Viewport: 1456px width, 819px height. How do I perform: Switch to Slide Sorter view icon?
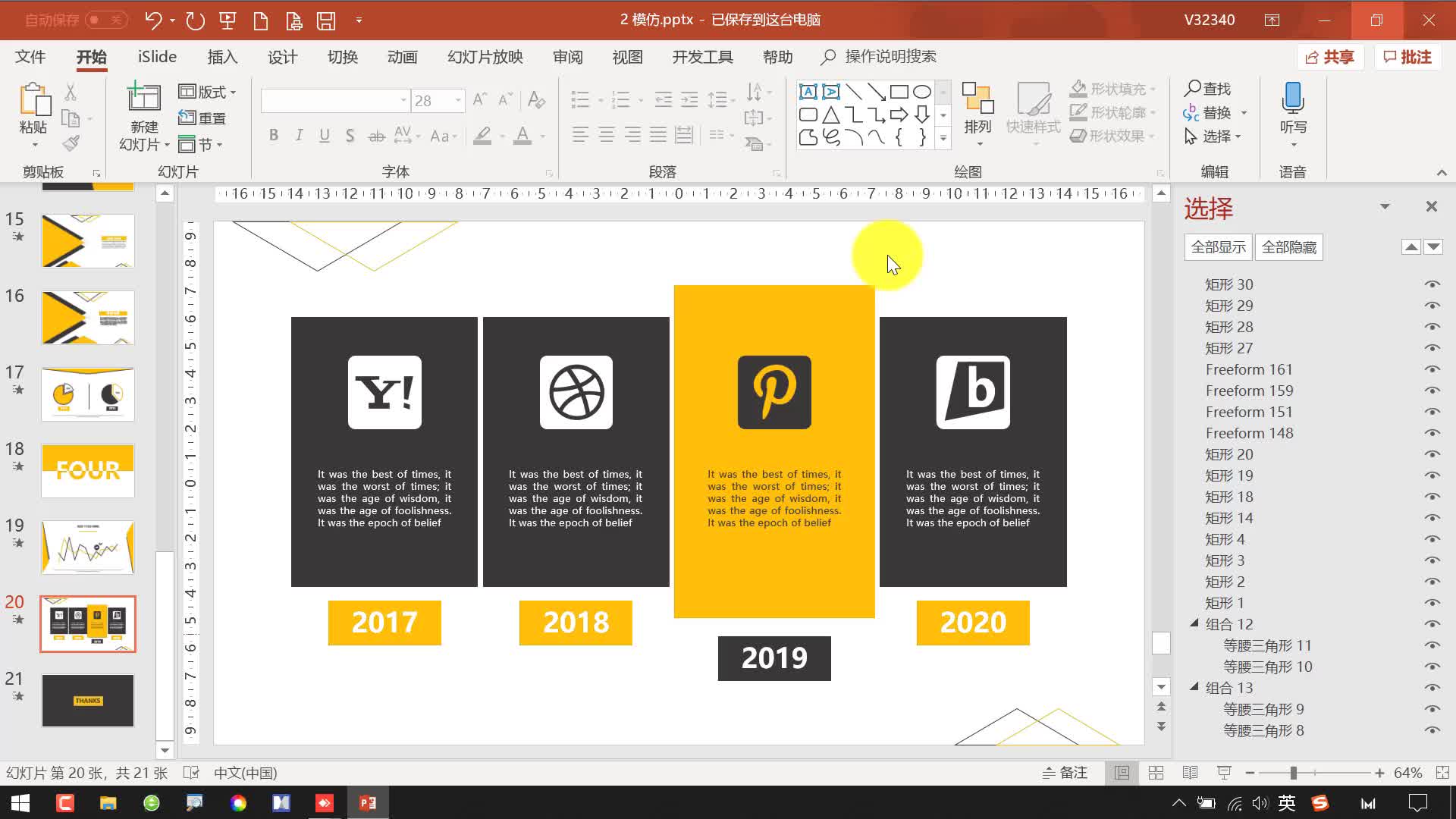click(1156, 773)
